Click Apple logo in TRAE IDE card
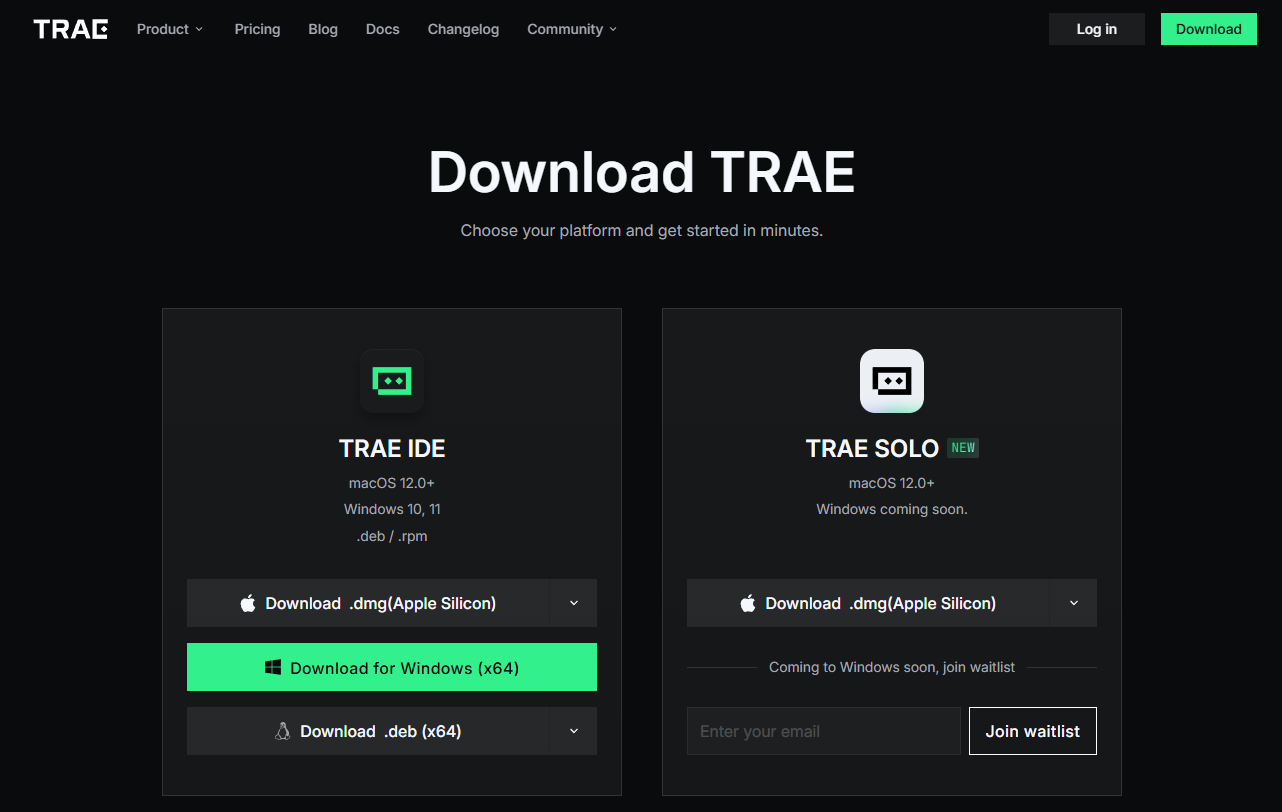 [248, 603]
